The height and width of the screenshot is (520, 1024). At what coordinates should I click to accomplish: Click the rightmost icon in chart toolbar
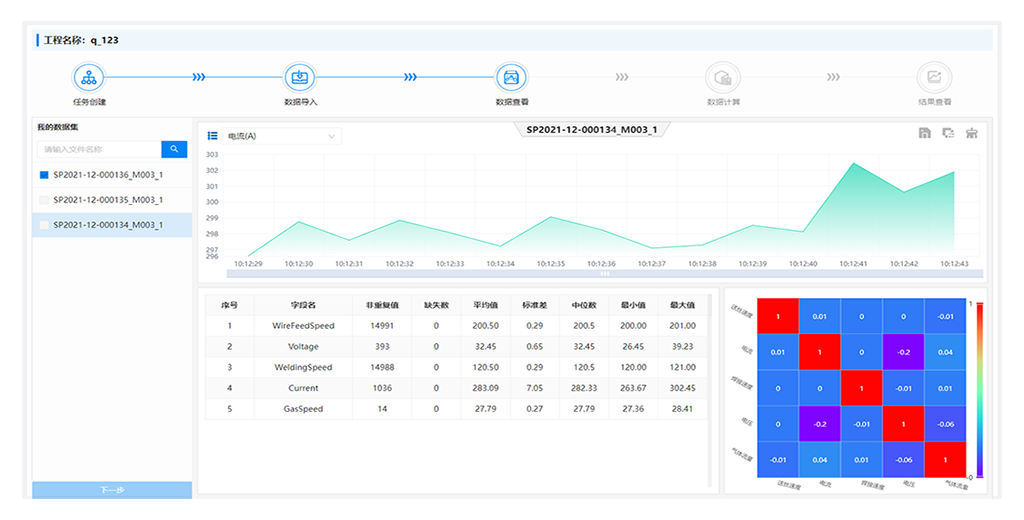(x=971, y=133)
